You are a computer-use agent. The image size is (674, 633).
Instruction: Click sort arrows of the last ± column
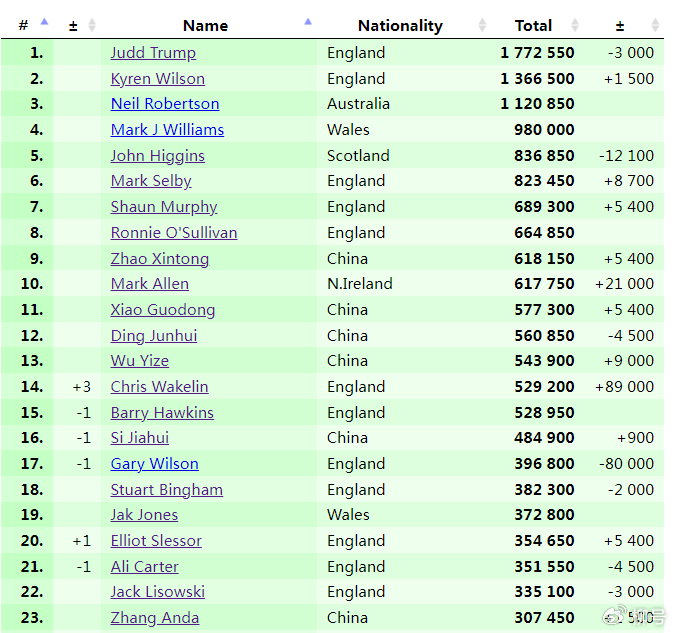coord(655,25)
